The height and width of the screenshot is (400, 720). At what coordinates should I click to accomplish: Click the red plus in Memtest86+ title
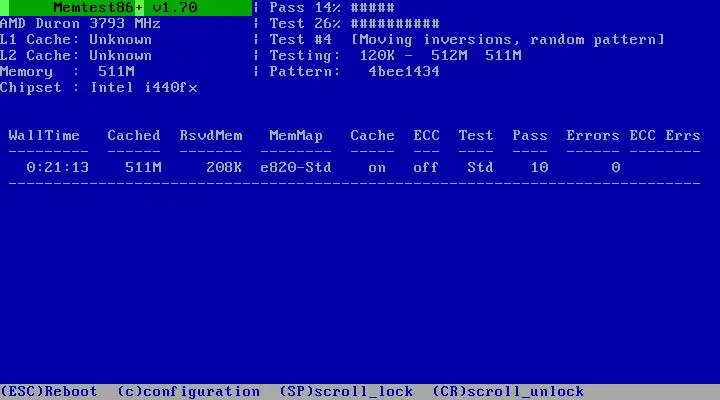(139, 8)
